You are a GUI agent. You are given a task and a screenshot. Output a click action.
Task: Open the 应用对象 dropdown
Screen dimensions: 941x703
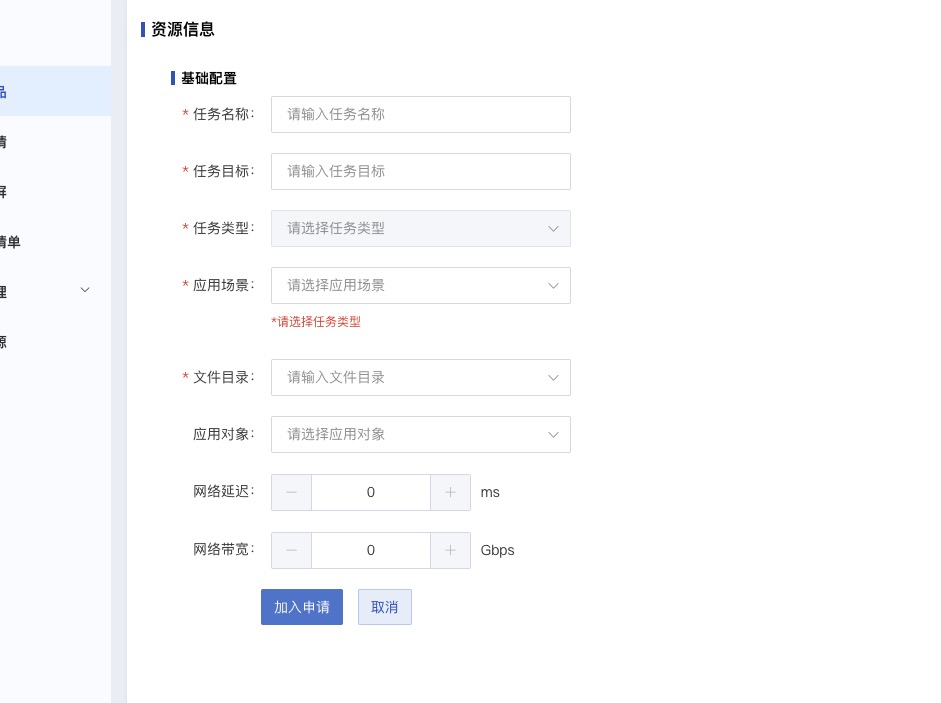click(421, 434)
